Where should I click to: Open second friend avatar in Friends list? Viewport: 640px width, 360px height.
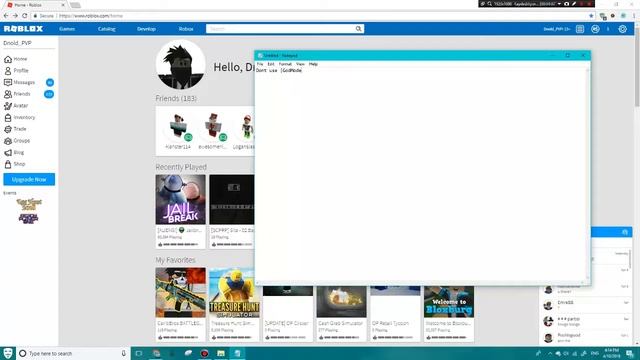pos(213,127)
